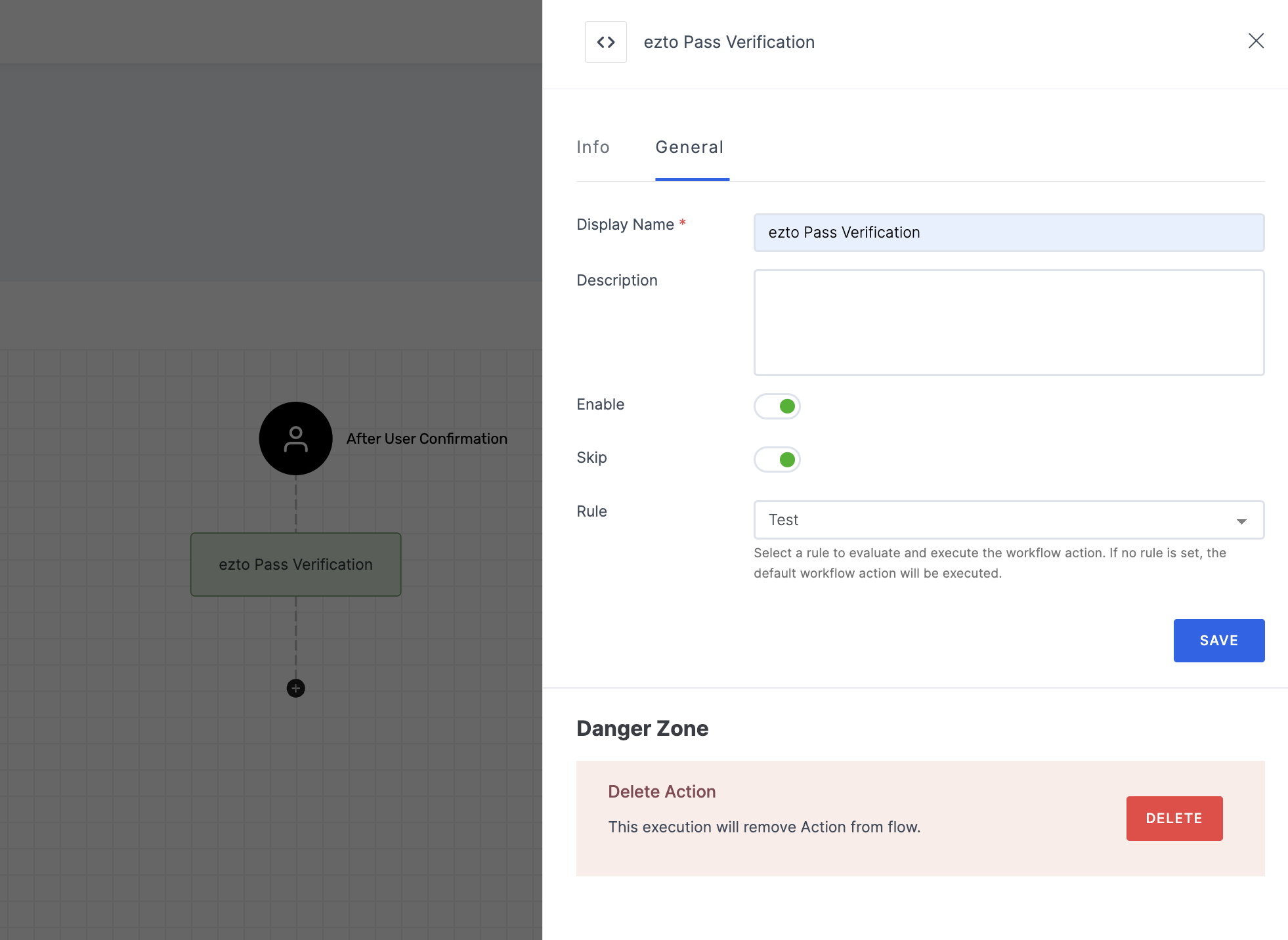Click the Display Name input field

(x=1009, y=232)
